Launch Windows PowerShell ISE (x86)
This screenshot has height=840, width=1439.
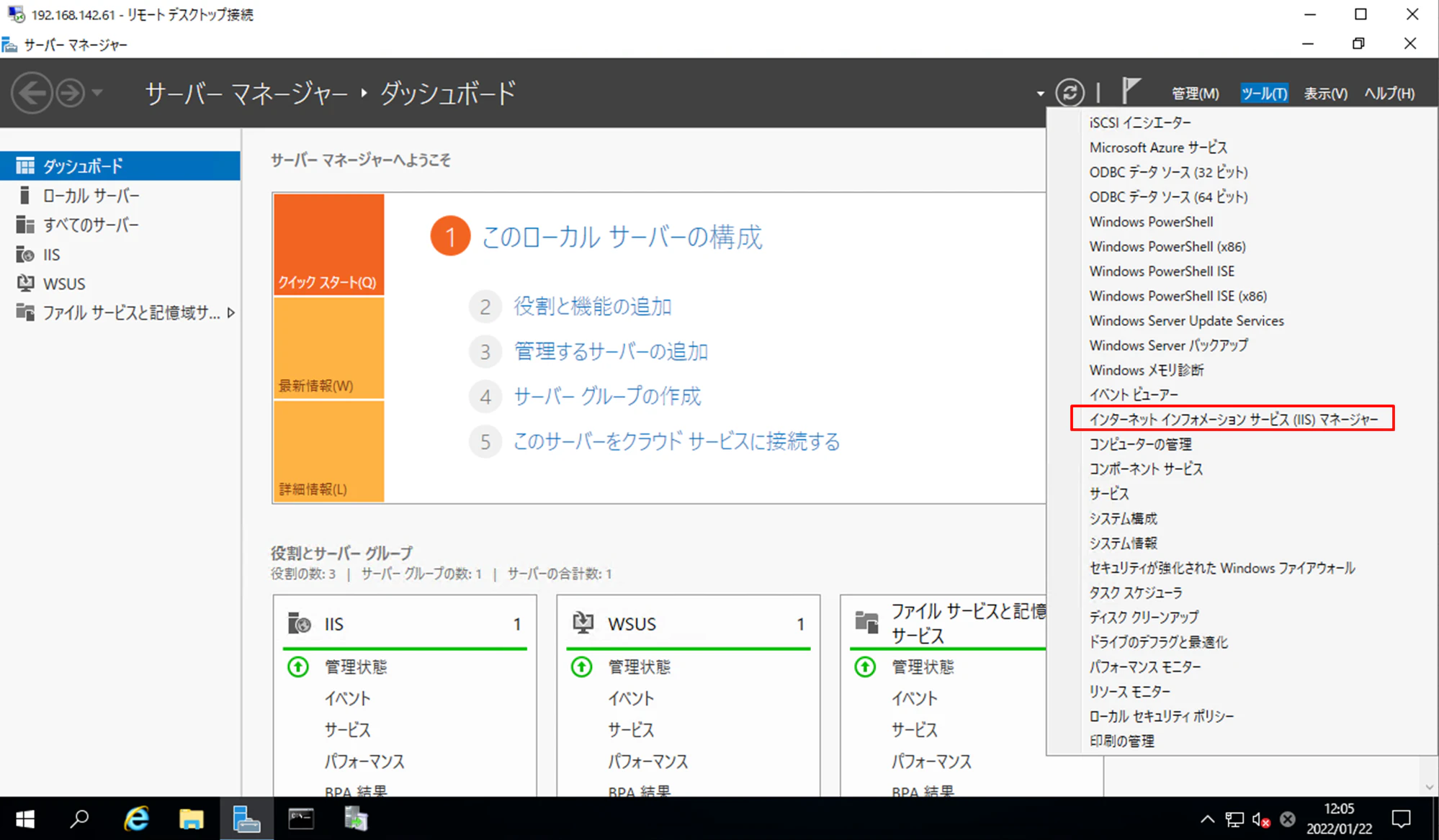1178,296
